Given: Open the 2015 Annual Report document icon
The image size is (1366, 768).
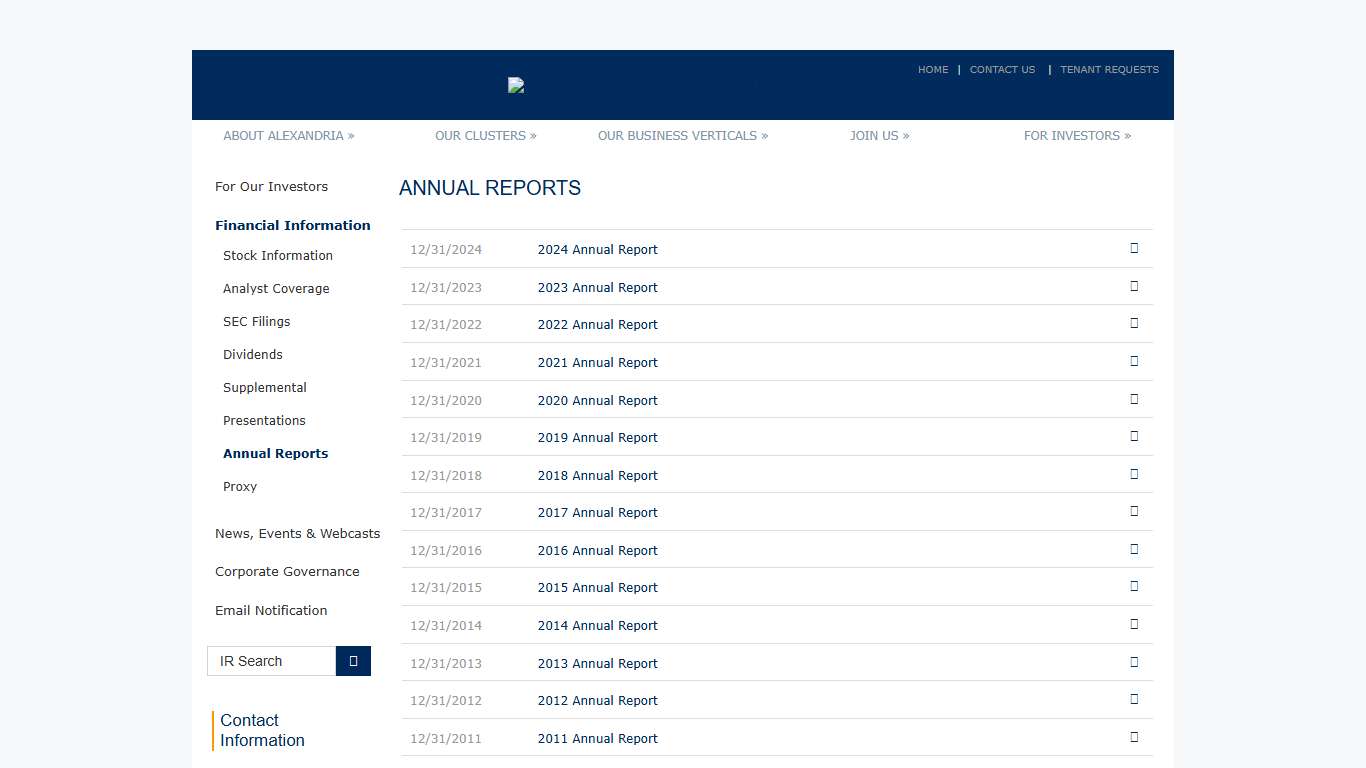Looking at the screenshot, I should (x=1134, y=586).
